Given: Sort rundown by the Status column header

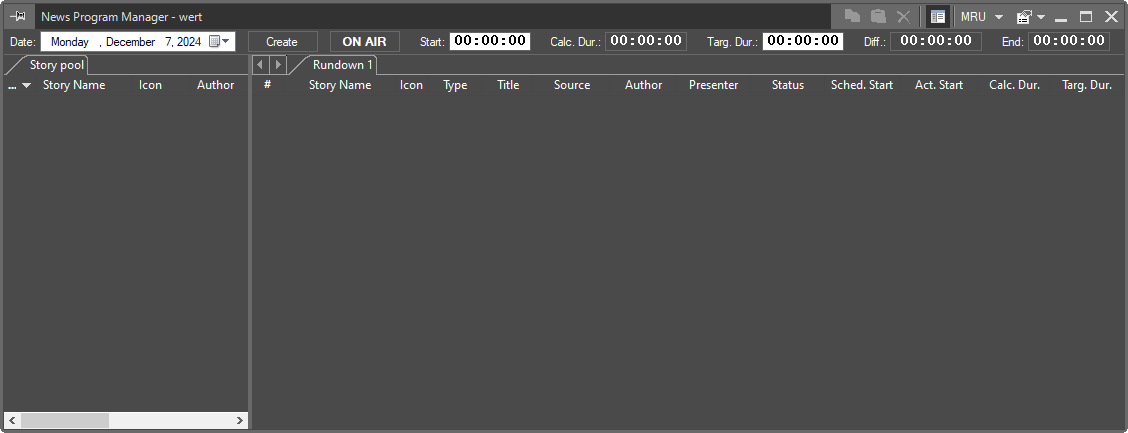Looking at the screenshot, I should coord(787,85).
